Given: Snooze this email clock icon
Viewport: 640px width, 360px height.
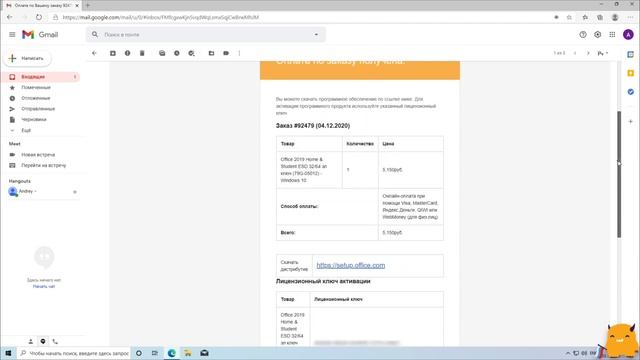Looking at the screenshot, I should [177, 53].
